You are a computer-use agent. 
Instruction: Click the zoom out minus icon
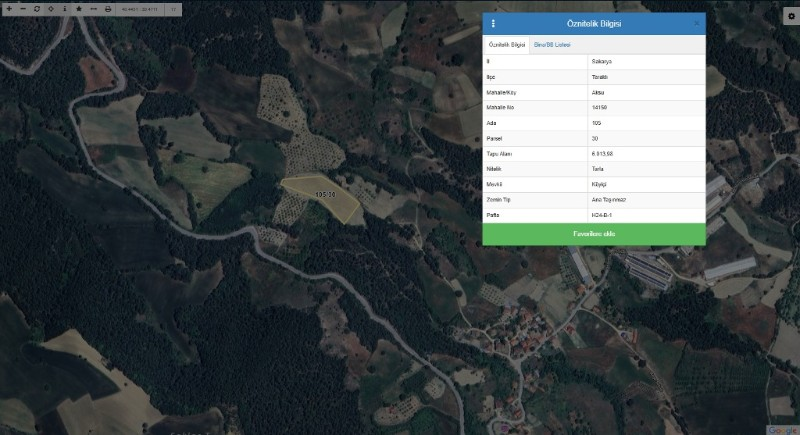23,8
